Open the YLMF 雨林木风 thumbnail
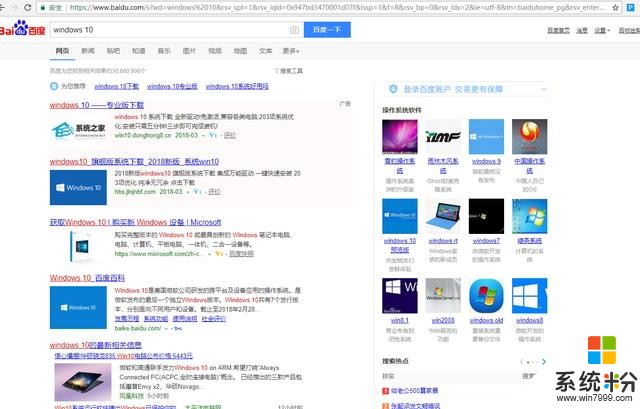This screenshot has height=409, width=640. pyautogui.click(x=443, y=136)
